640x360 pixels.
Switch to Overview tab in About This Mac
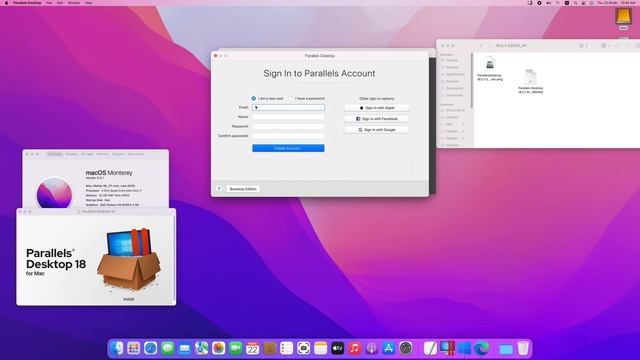coord(55,154)
